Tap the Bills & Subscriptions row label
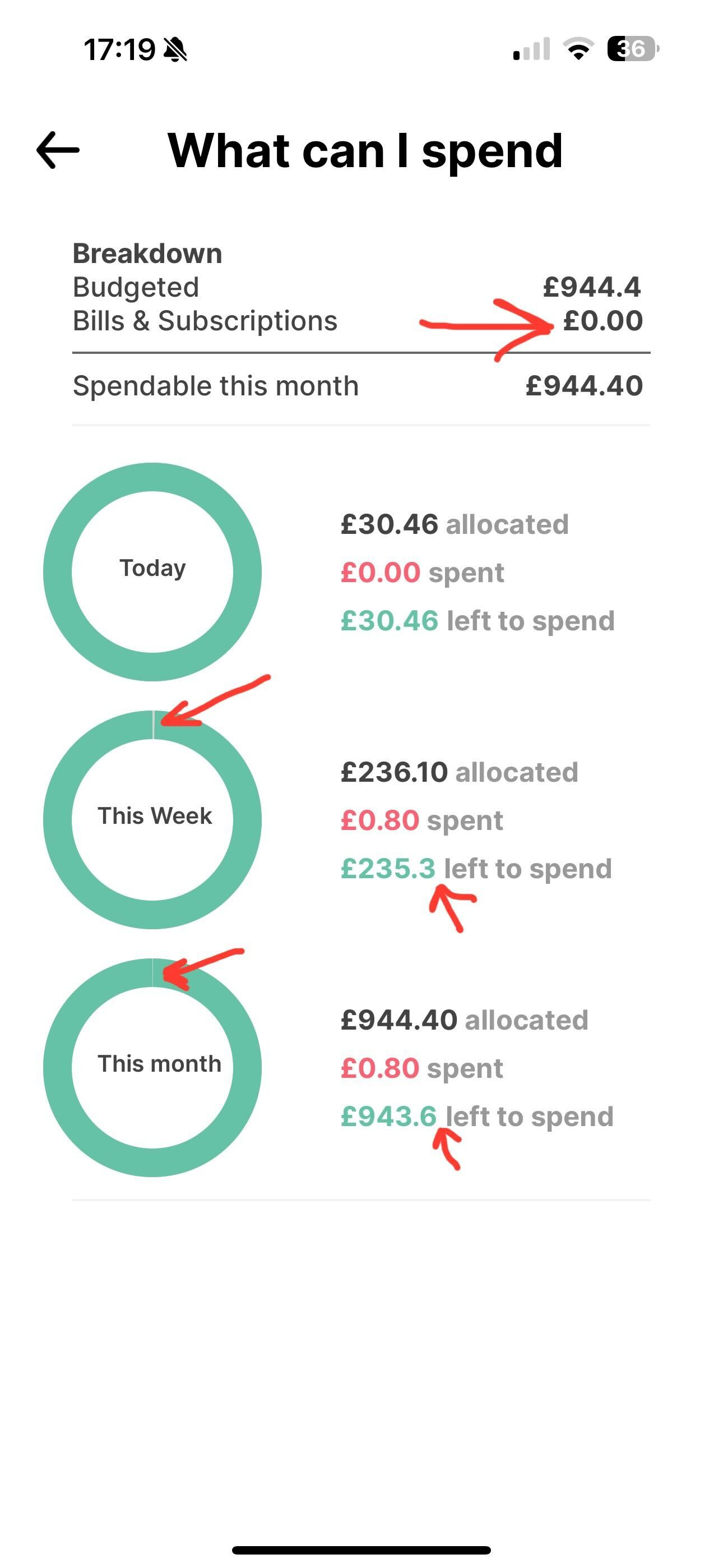The height and width of the screenshot is (1568, 723). coord(205,321)
